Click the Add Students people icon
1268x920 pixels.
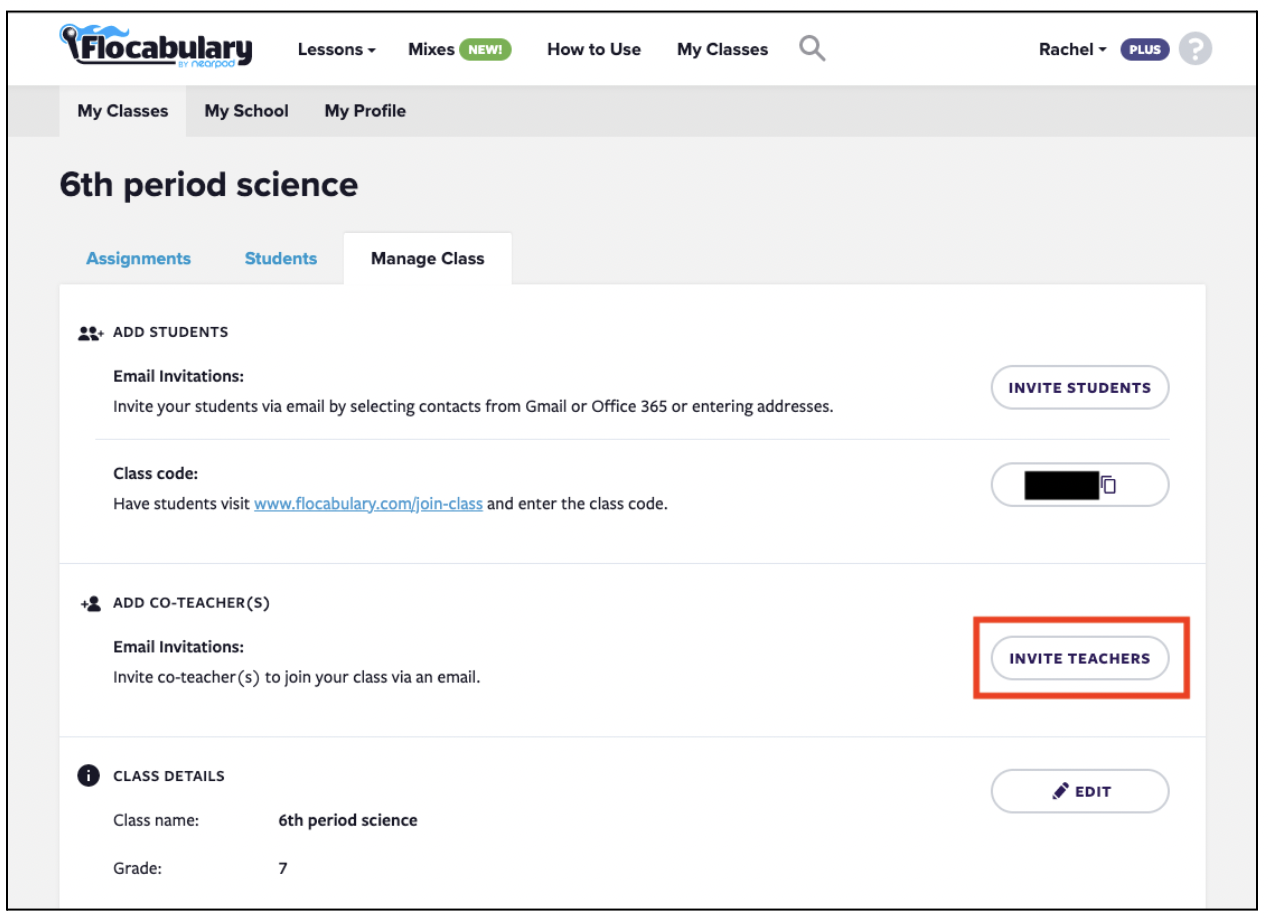(x=90, y=333)
